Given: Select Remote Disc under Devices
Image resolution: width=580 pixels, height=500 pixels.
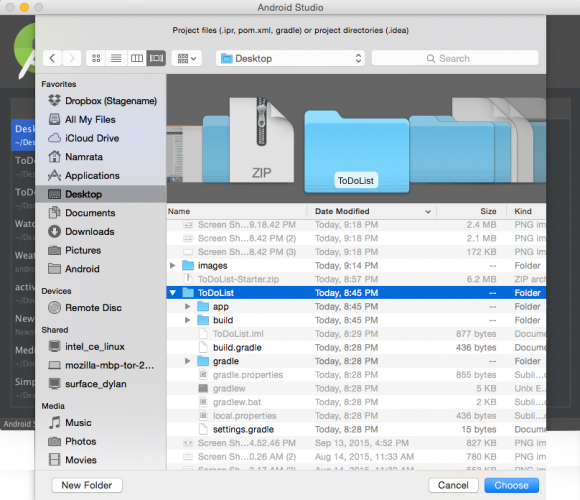Looking at the screenshot, I should coord(101,308).
